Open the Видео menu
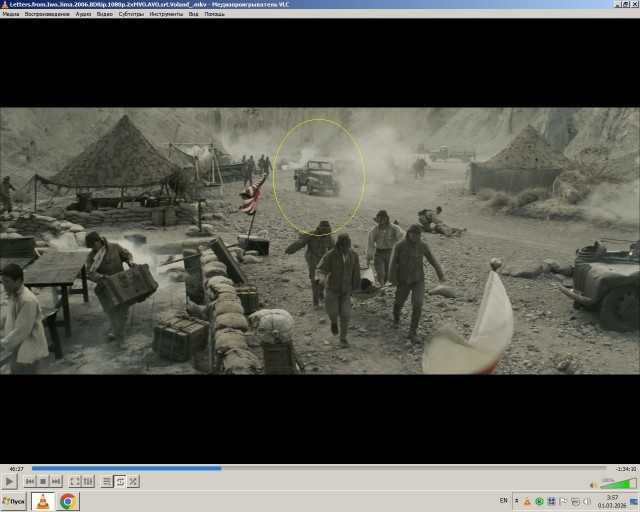The image size is (640, 512). point(104,14)
